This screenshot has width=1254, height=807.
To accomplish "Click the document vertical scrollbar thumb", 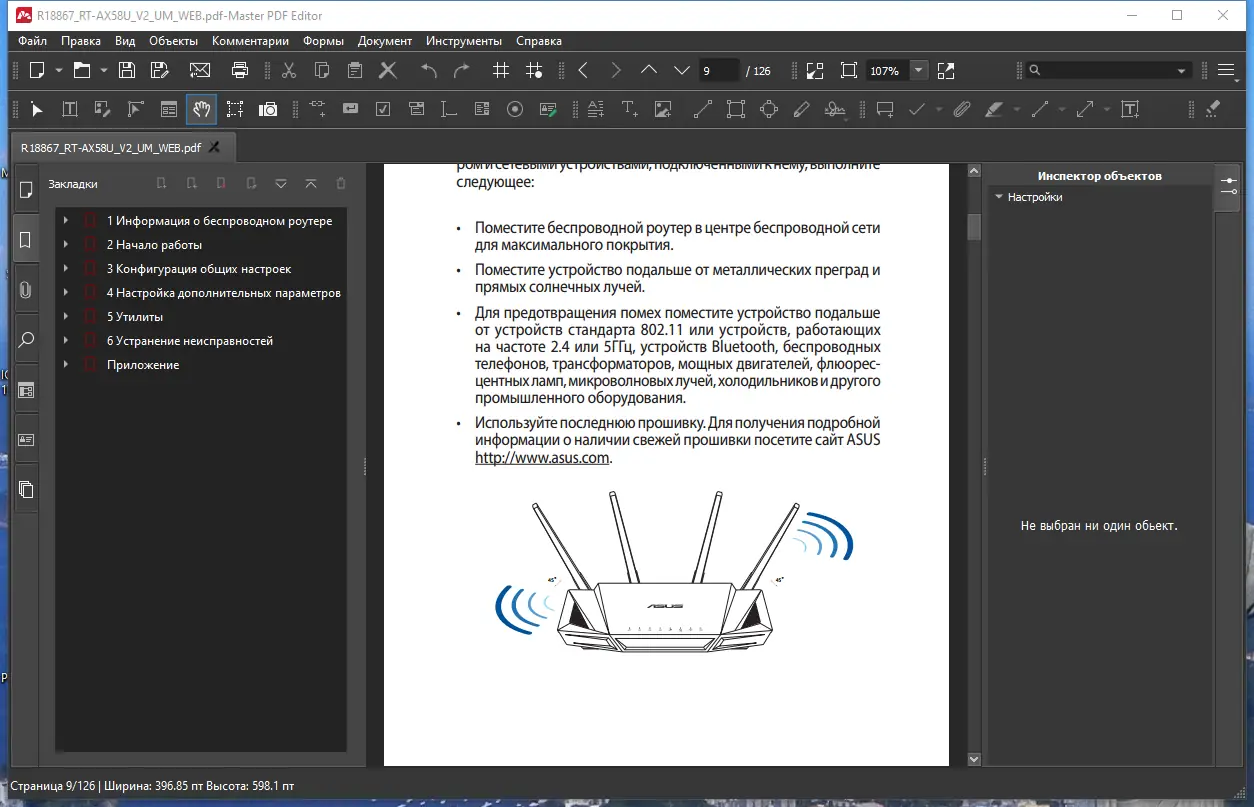I will click(974, 227).
